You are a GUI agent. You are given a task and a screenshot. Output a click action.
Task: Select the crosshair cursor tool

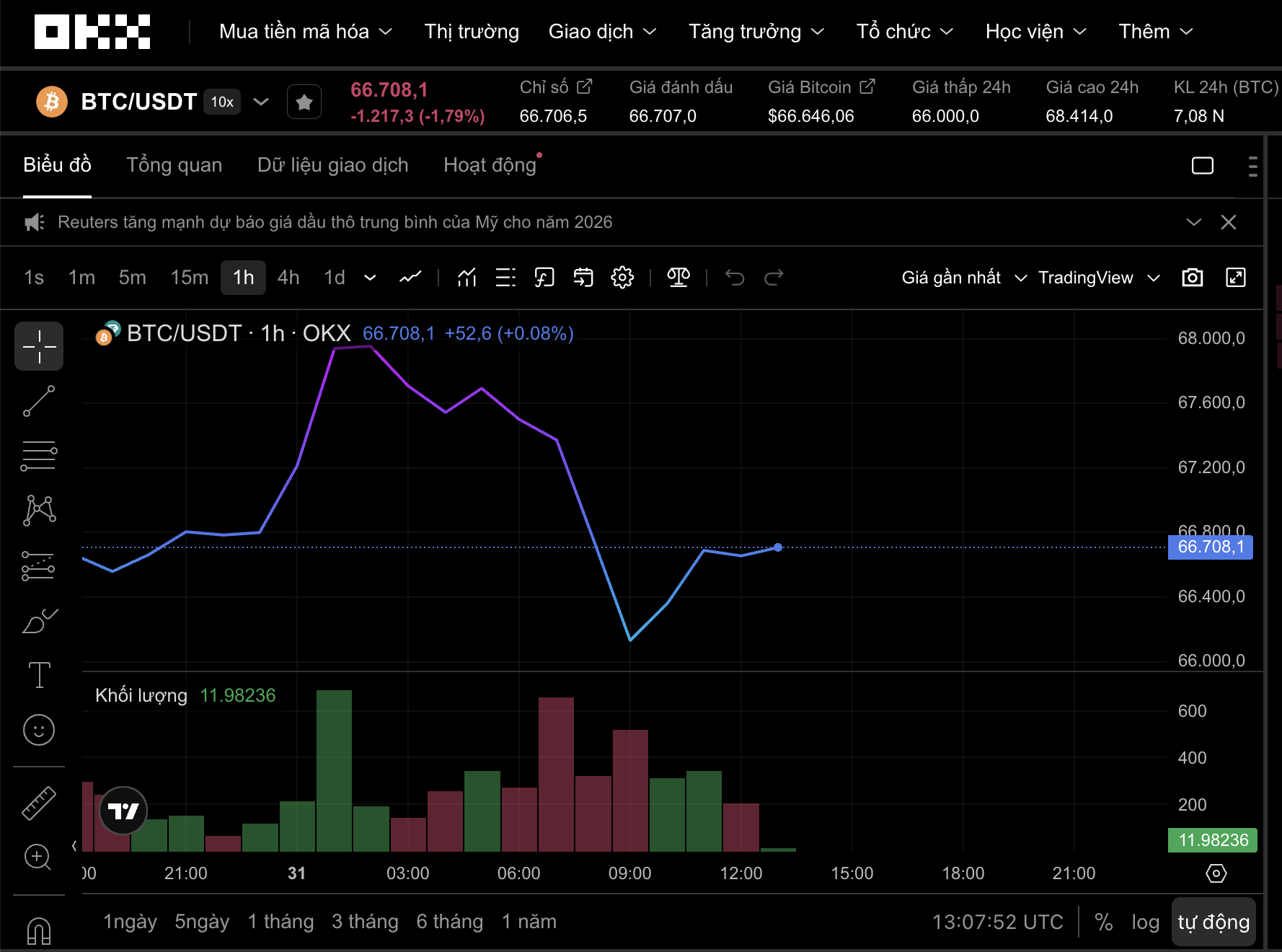tap(38, 346)
